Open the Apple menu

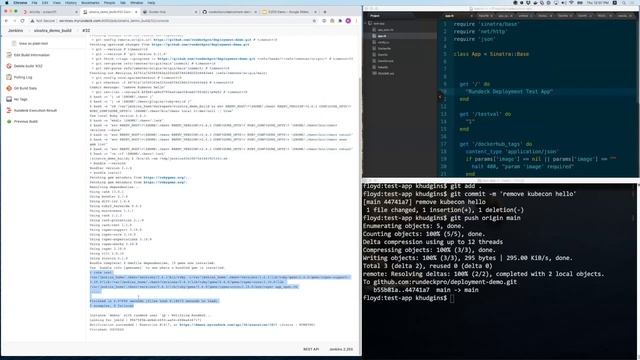pyautogui.click(x=7, y=2)
